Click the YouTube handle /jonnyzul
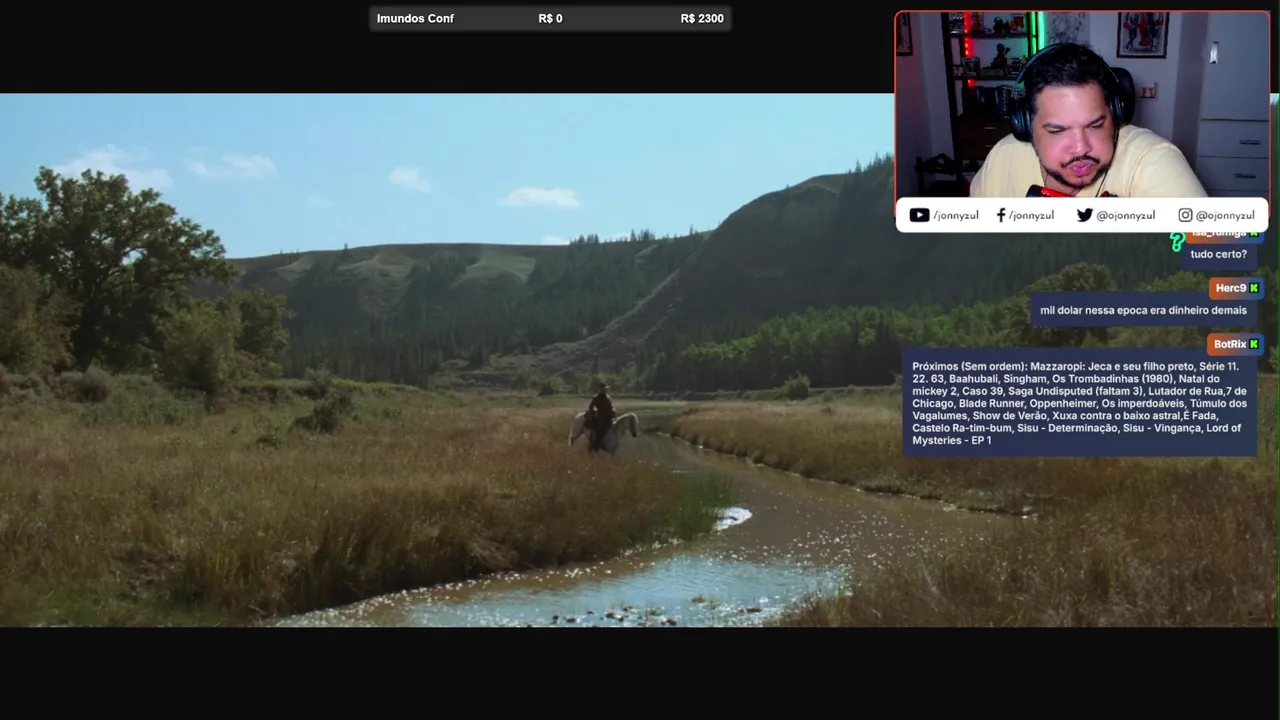This screenshot has height=720, width=1280. tap(956, 215)
